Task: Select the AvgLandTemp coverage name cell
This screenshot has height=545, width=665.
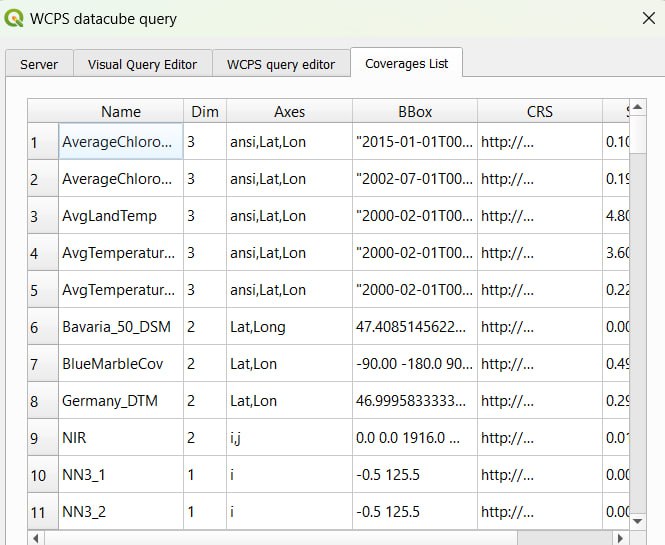Action: 120,216
